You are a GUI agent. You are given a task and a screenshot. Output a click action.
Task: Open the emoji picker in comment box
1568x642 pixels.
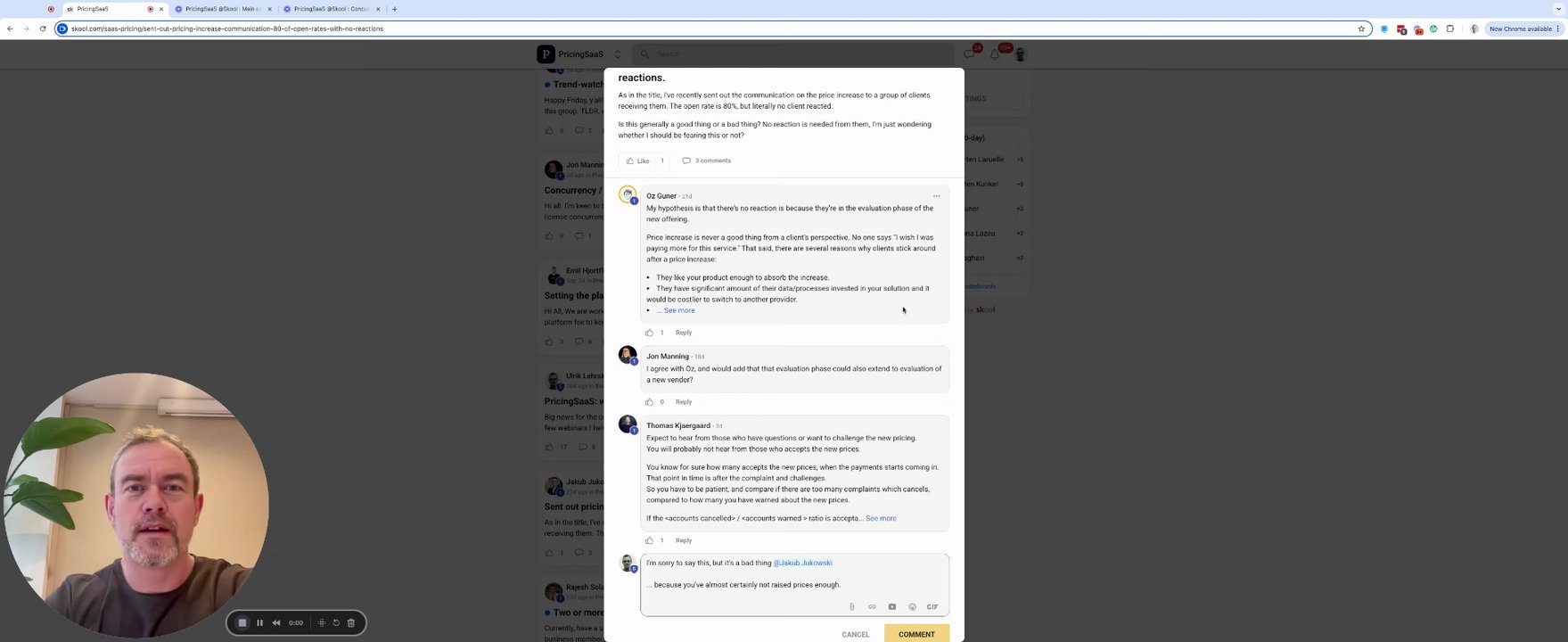[x=912, y=607]
